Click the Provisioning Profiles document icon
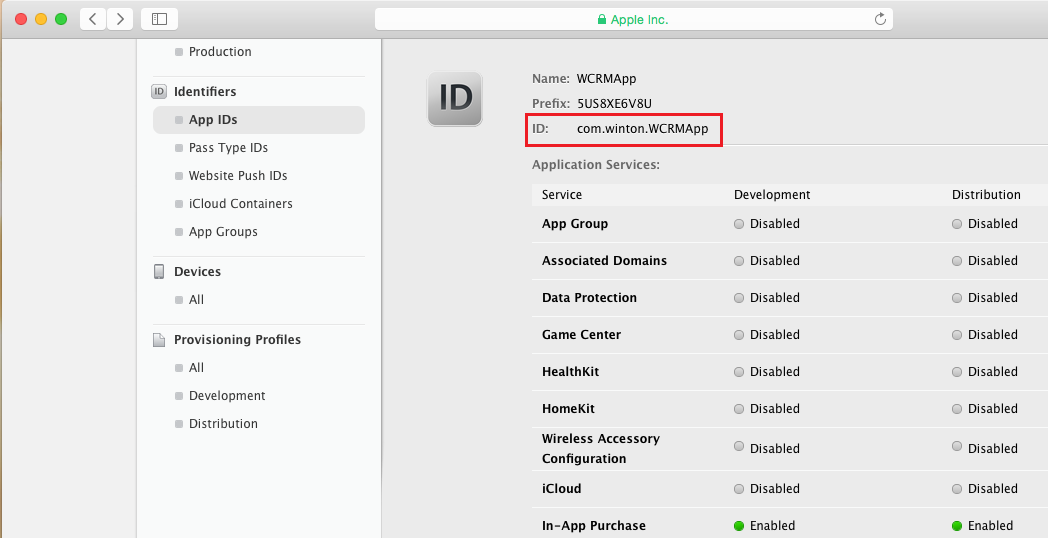1048x538 pixels. [x=159, y=340]
